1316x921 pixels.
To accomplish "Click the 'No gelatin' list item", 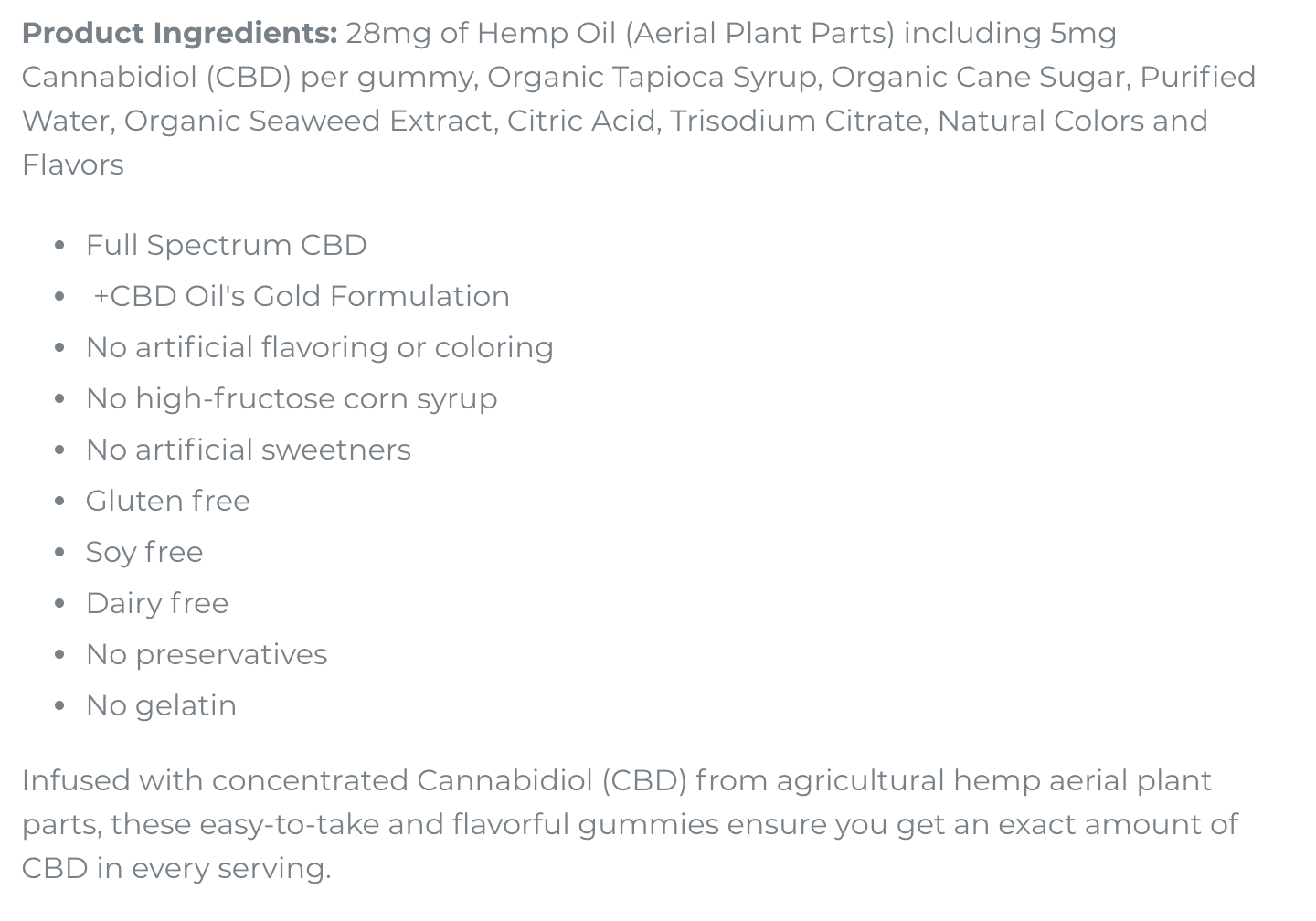I will point(161,705).
